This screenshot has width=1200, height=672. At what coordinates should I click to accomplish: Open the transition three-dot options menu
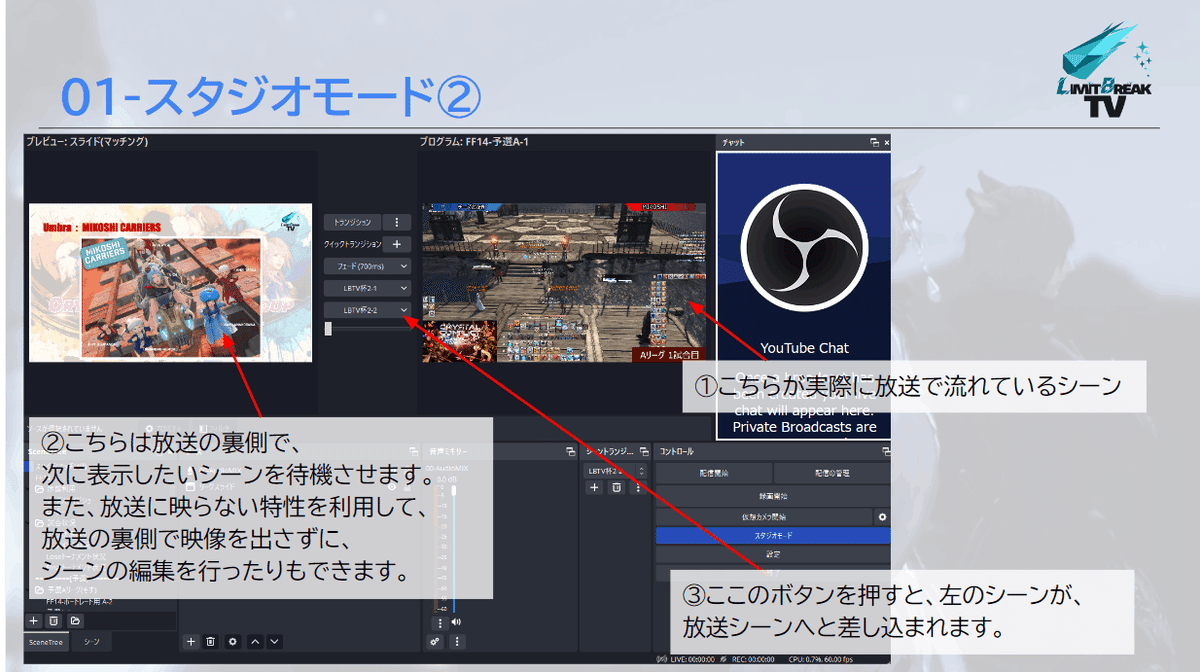397,222
